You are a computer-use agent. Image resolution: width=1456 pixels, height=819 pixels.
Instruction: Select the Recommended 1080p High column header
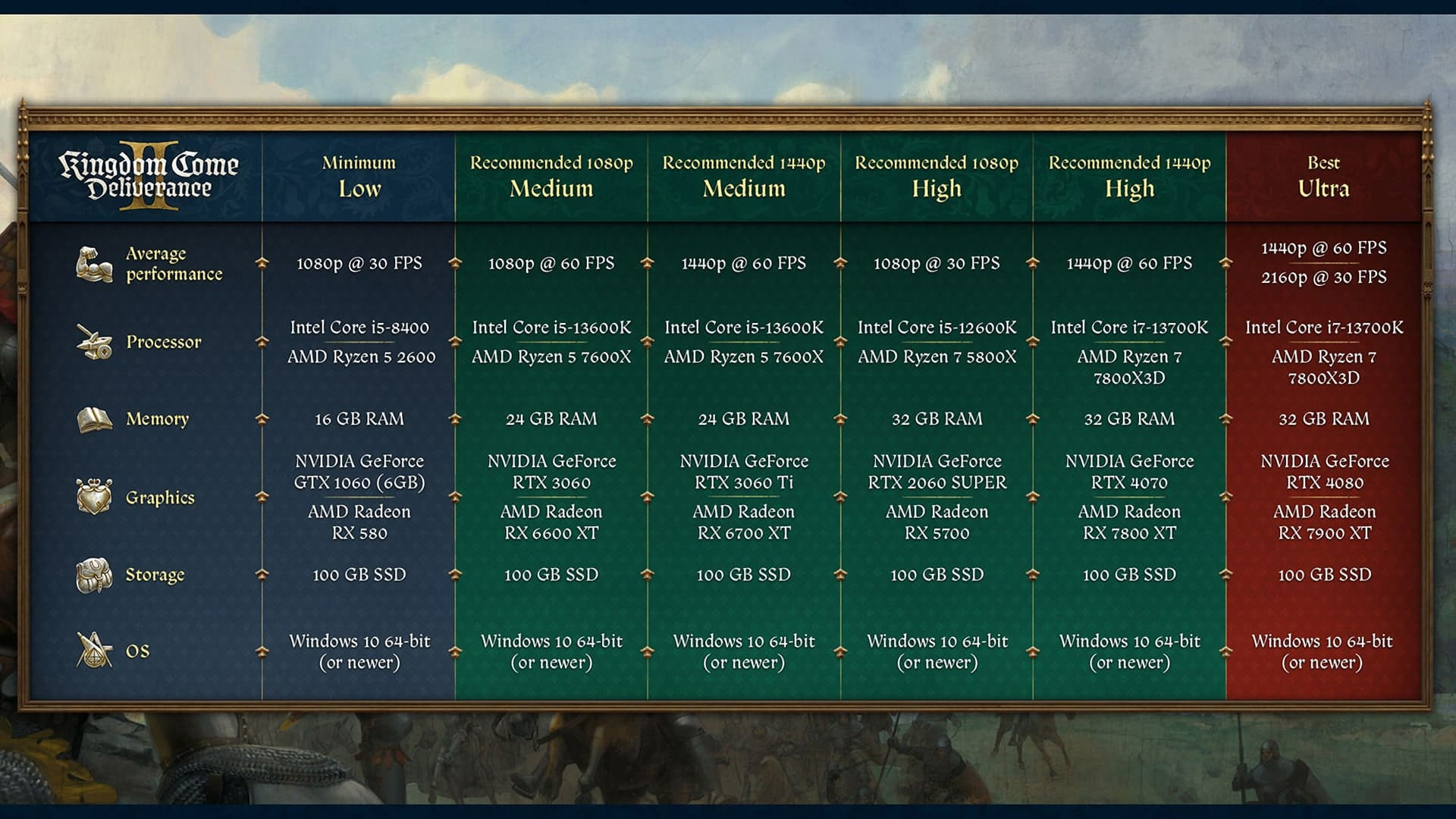click(x=937, y=176)
